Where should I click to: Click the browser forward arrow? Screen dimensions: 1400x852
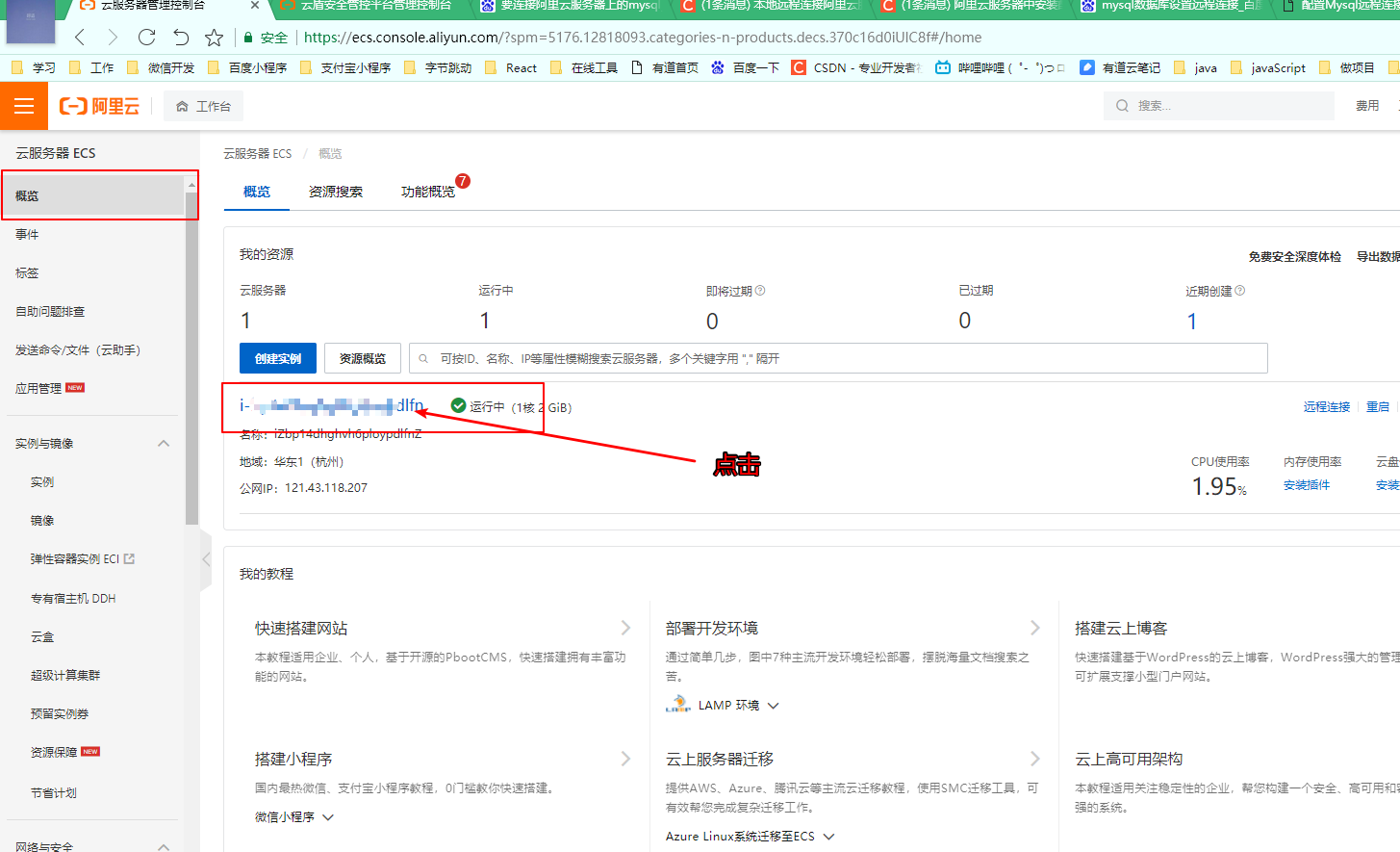pos(113,38)
